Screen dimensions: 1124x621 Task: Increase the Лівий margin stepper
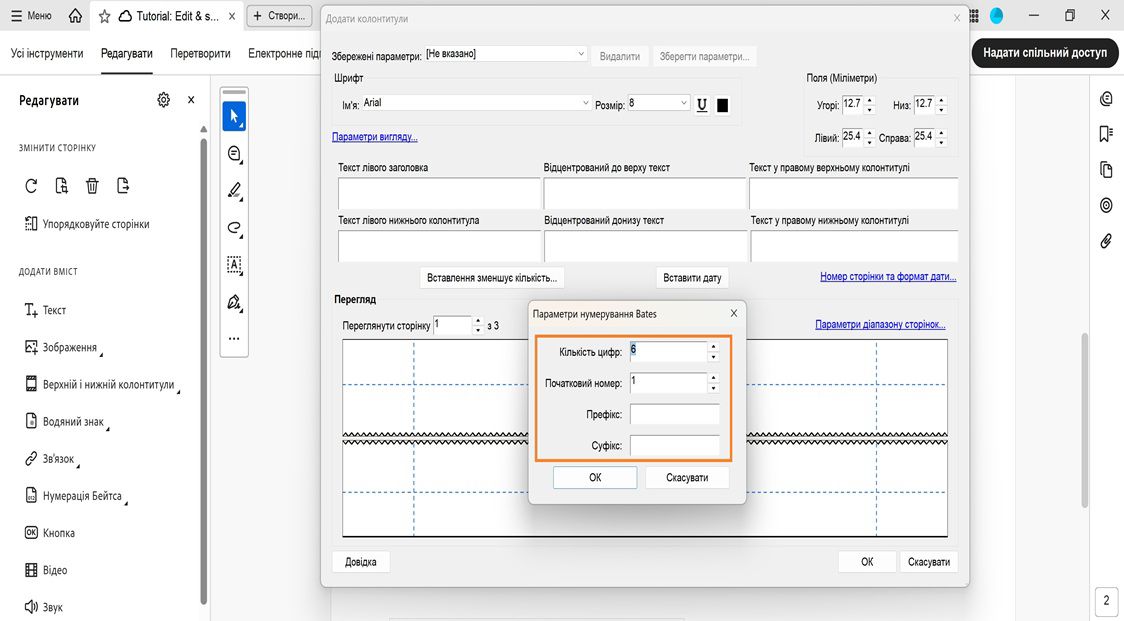pos(870,133)
